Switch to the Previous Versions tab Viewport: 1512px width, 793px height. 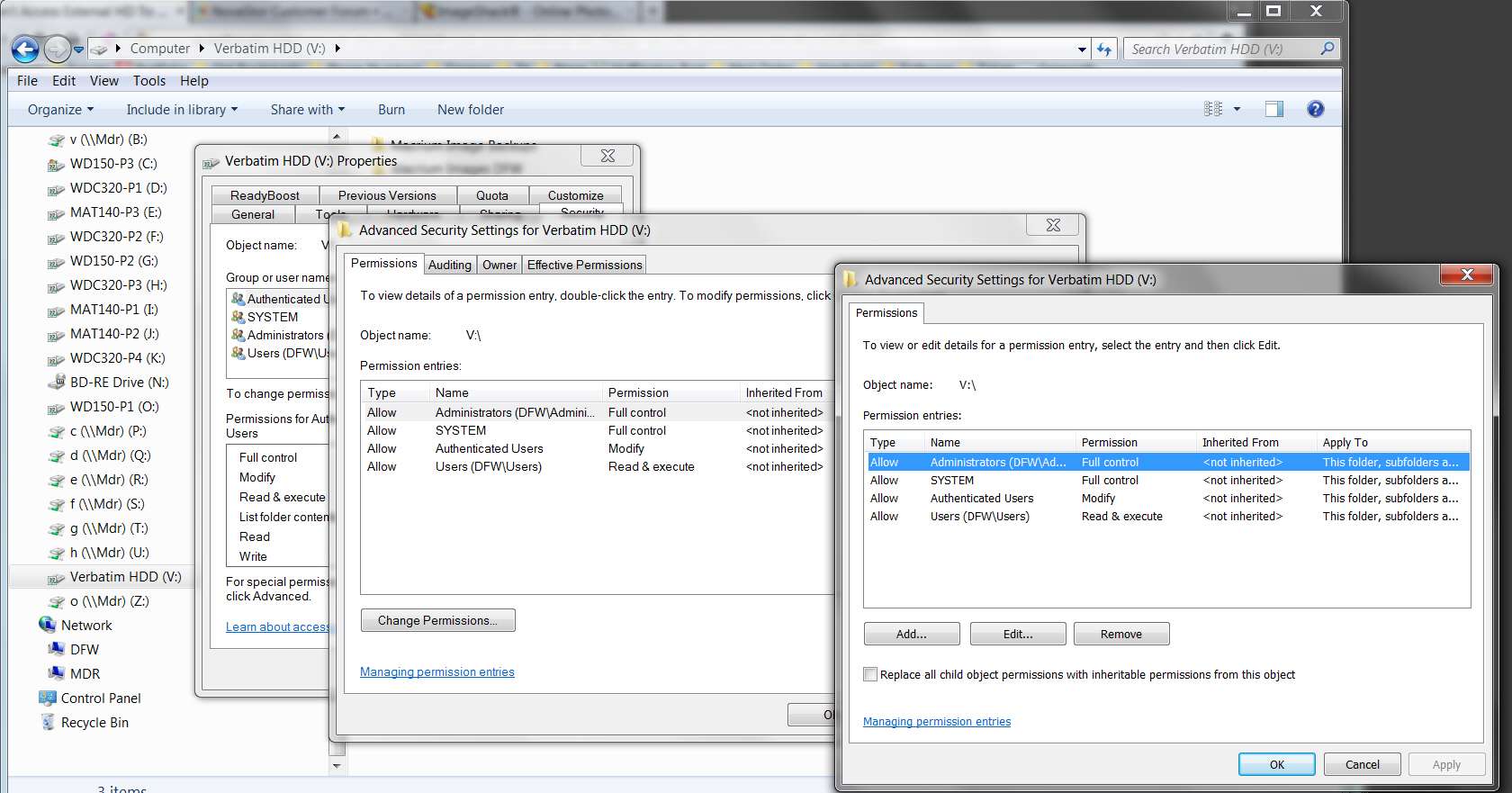coord(387,195)
